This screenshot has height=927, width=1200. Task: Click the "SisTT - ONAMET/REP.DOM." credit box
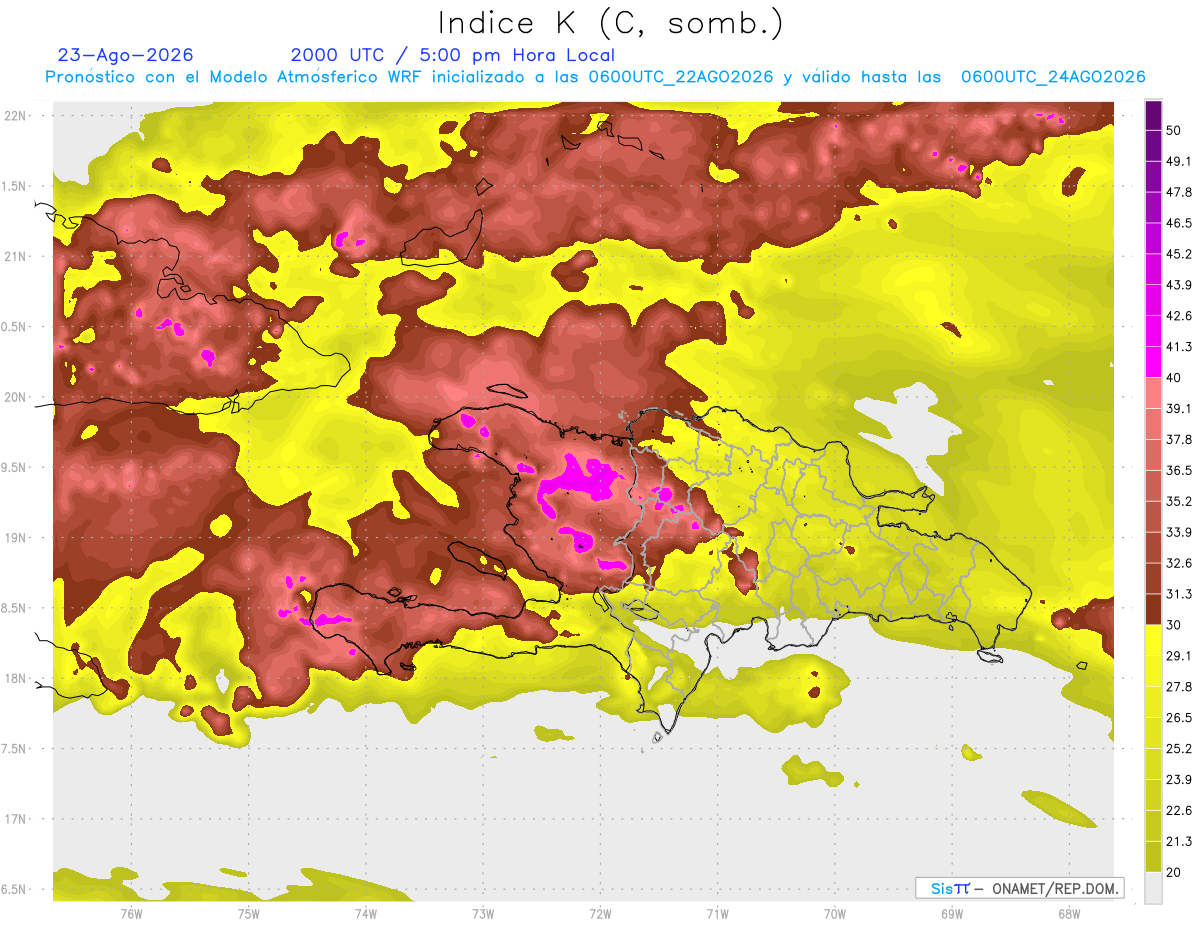1019,888
